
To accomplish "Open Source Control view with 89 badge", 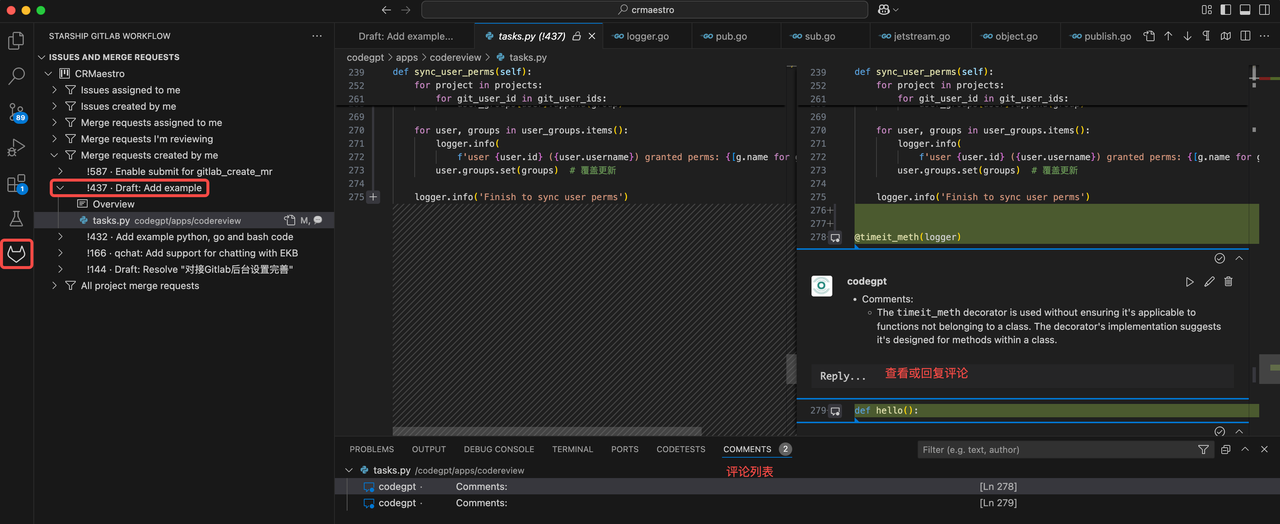I will (16, 111).
